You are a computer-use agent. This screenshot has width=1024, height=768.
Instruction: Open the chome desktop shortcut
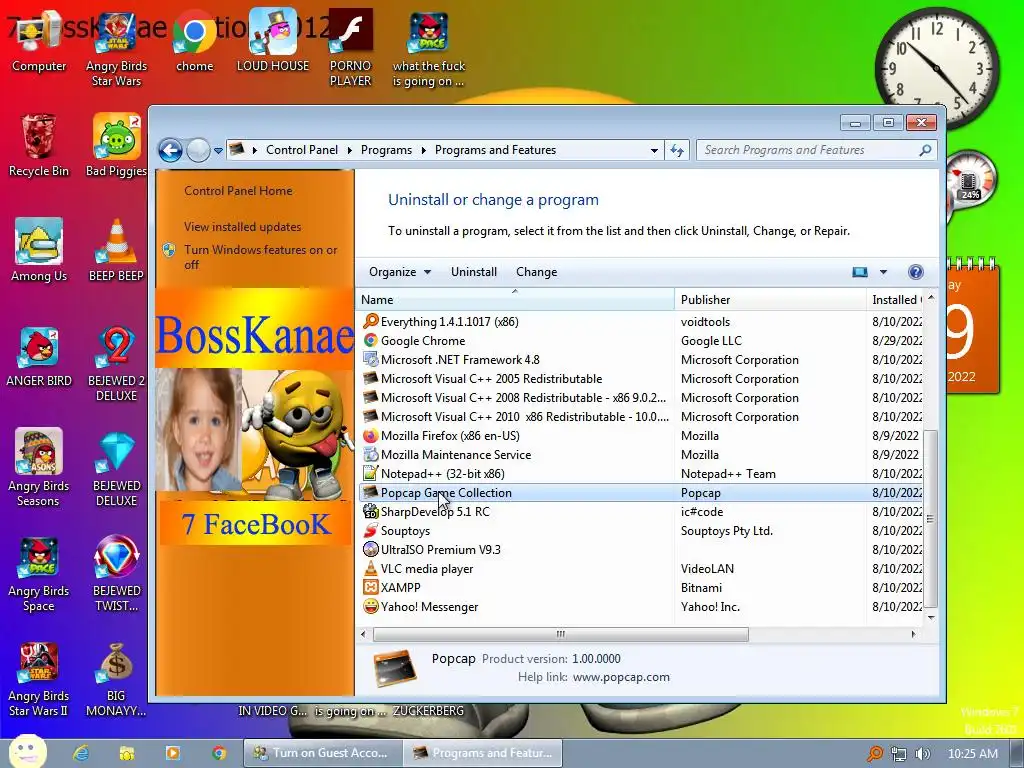(x=195, y=42)
